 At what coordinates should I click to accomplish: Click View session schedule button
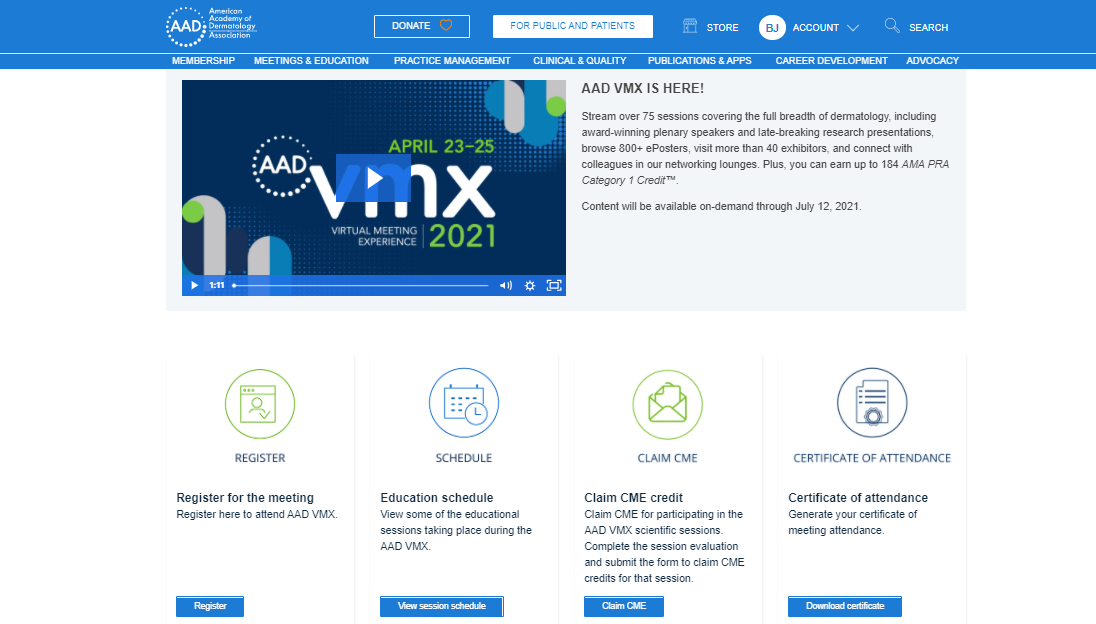[442, 606]
